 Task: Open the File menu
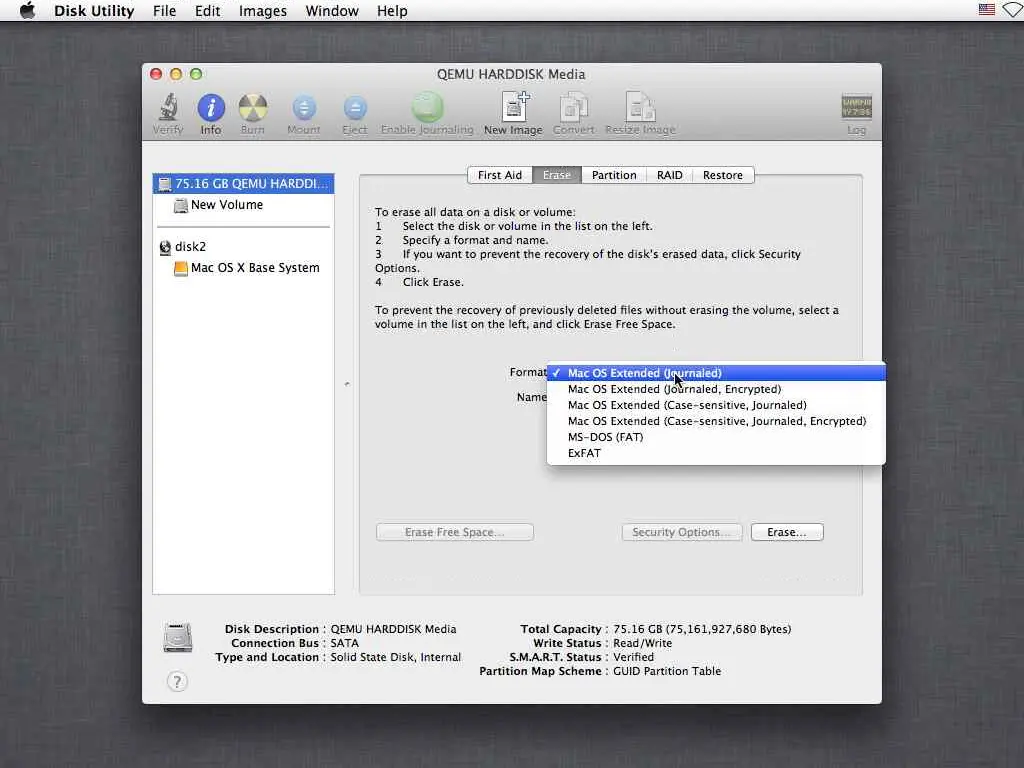164,10
